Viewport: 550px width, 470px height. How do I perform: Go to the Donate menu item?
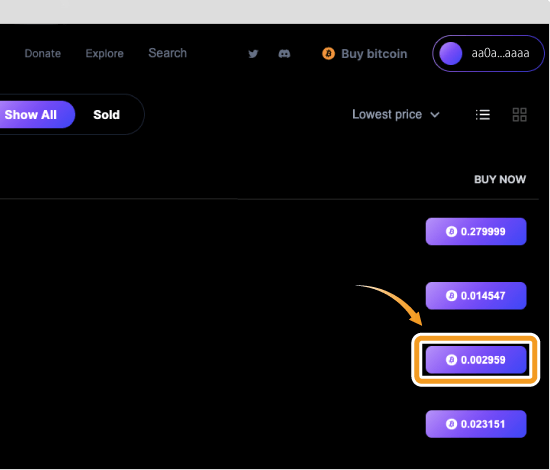coord(43,54)
